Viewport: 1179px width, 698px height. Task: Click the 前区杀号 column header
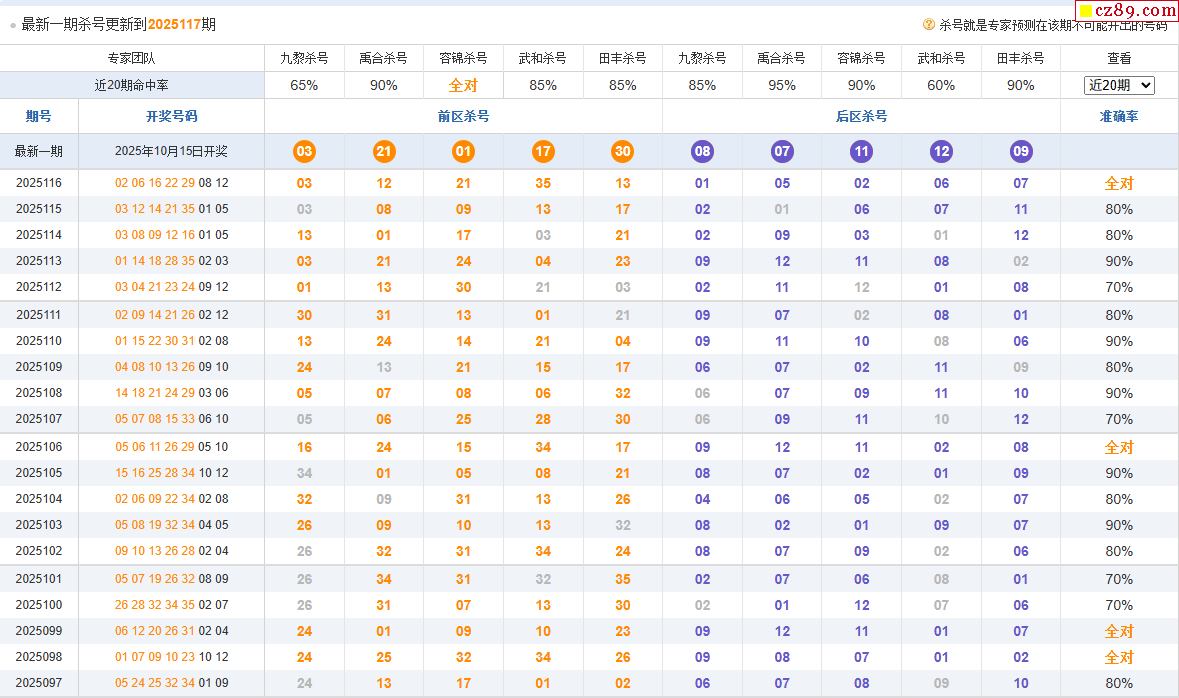point(463,116)
